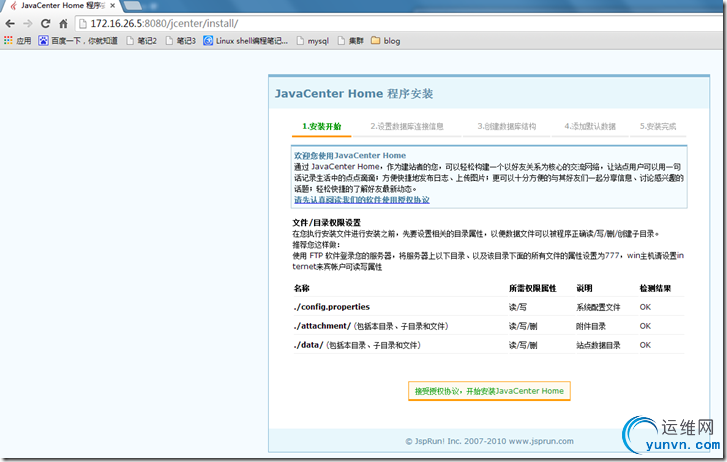Image resolution: width=727 pixels, height=462 pixels.
Task: Select the 4.添加默认数据 step tab
Action: [590, 127]
